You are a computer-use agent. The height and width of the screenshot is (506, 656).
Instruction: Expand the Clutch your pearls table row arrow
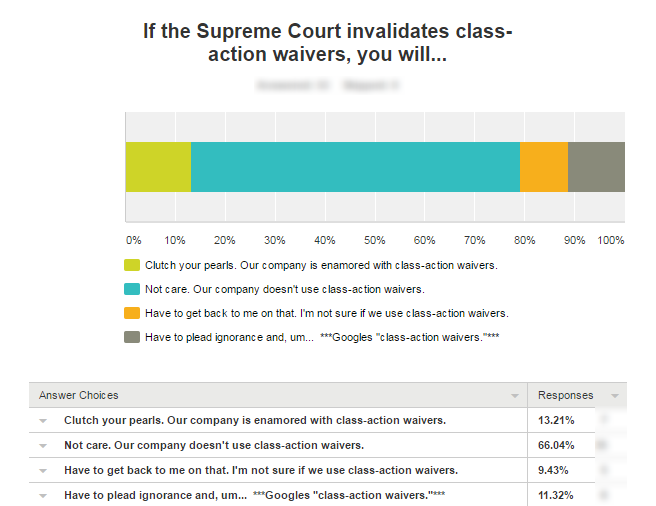[43, 421]
